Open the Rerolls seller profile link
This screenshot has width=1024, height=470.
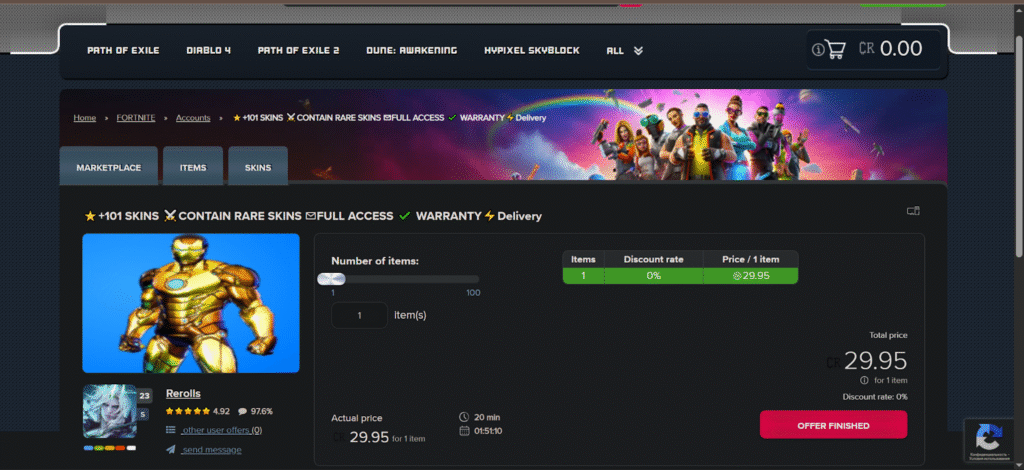(x=183, y=393)
